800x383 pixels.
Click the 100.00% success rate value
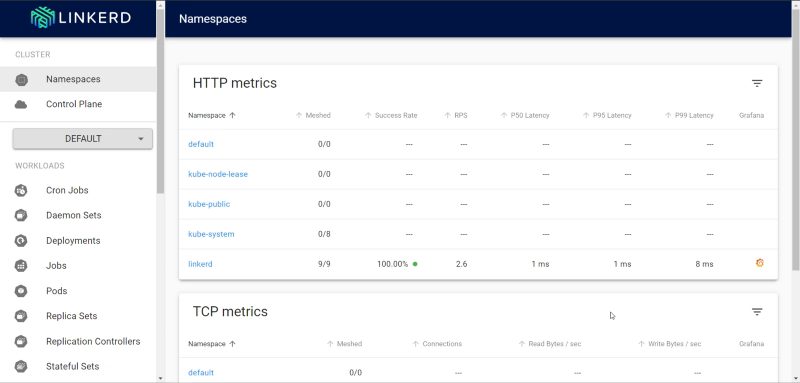pos(392,264)
